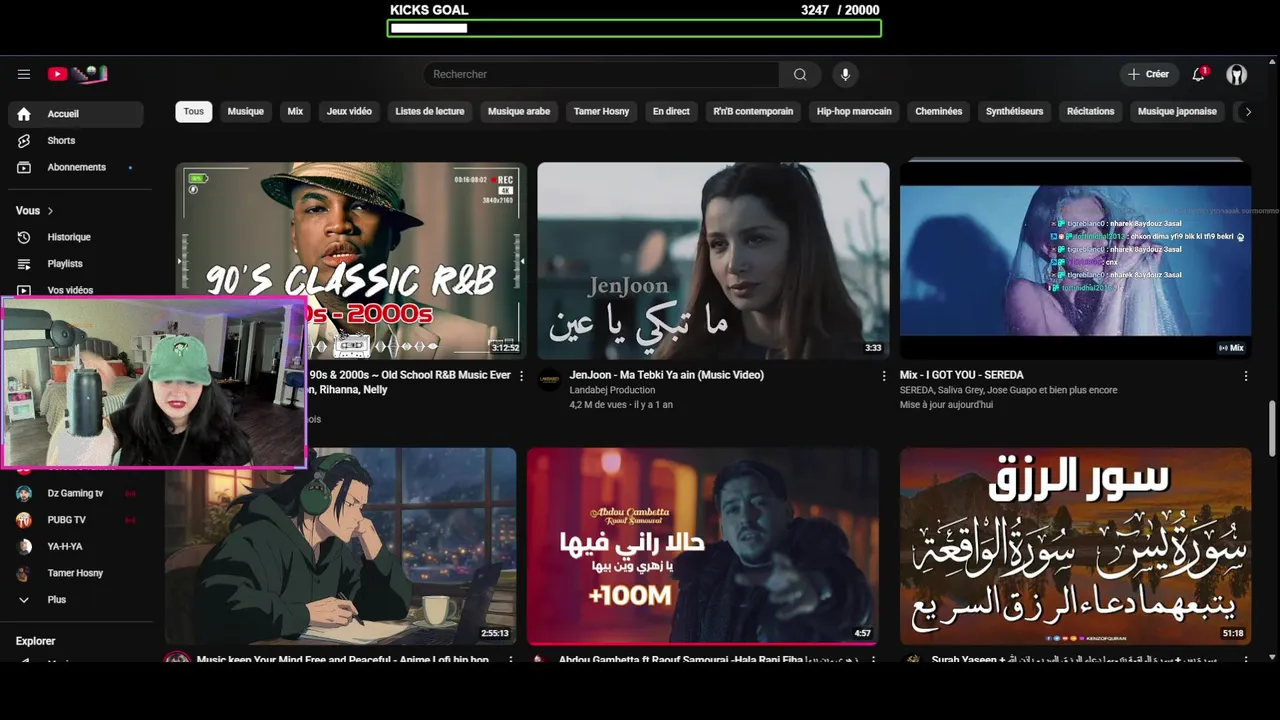The height and width of the screenshot is (720, 1280).
Task: Open the Explorer section heading
Action: pos(36,641)
